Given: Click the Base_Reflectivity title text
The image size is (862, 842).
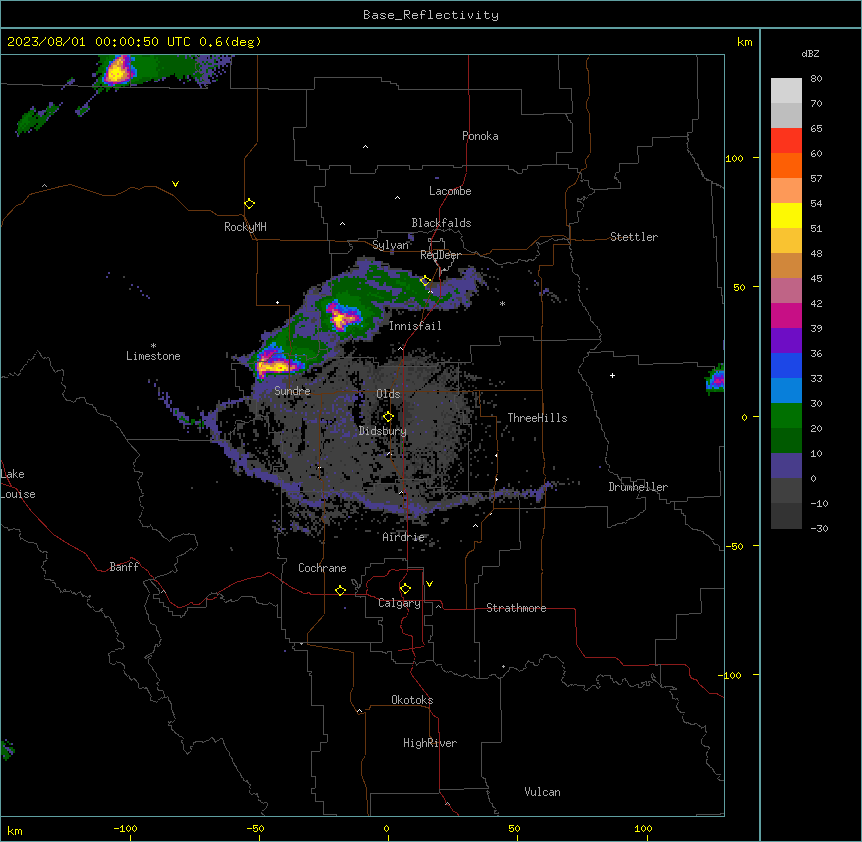Looking at the screenshot, I should (431, 15).
